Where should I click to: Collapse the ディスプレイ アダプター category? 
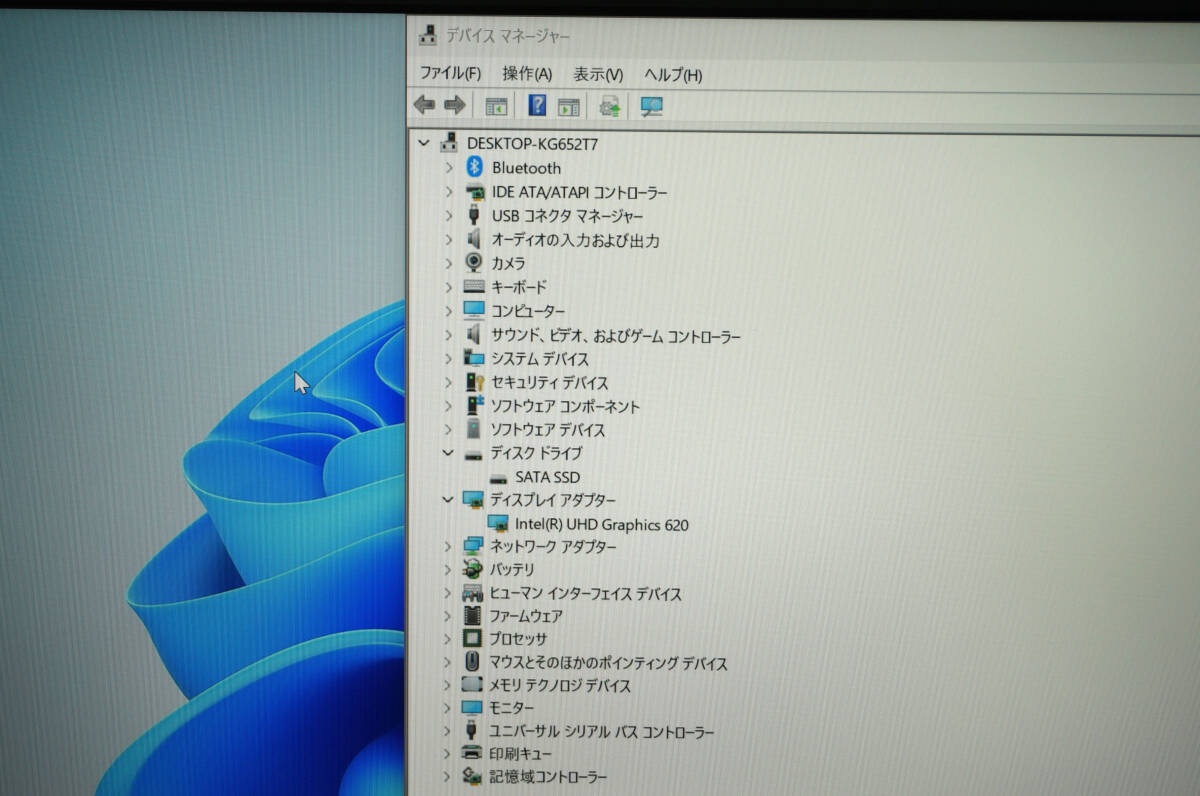448,499
